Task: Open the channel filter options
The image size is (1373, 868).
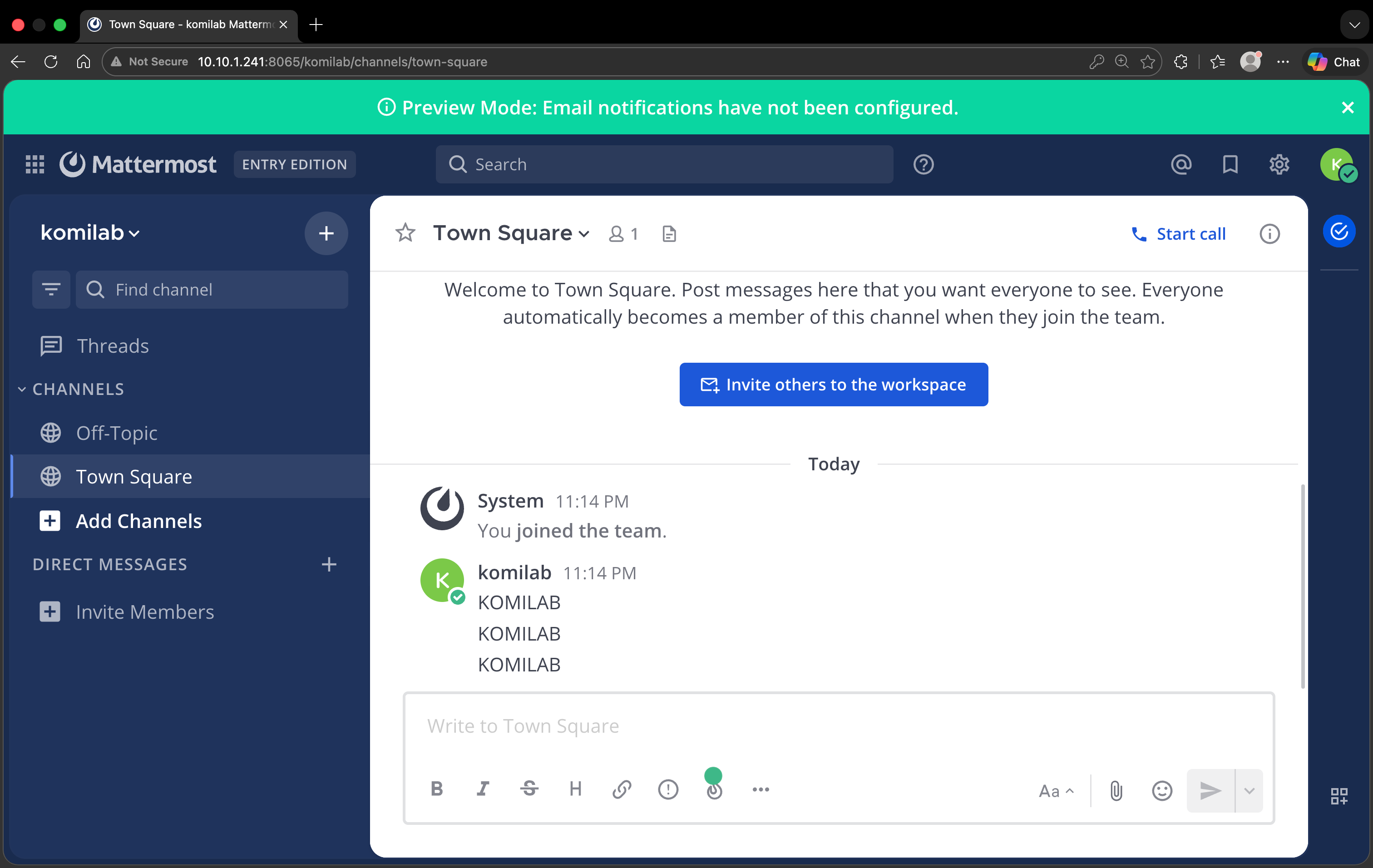Action: click(x=51, y=290)
